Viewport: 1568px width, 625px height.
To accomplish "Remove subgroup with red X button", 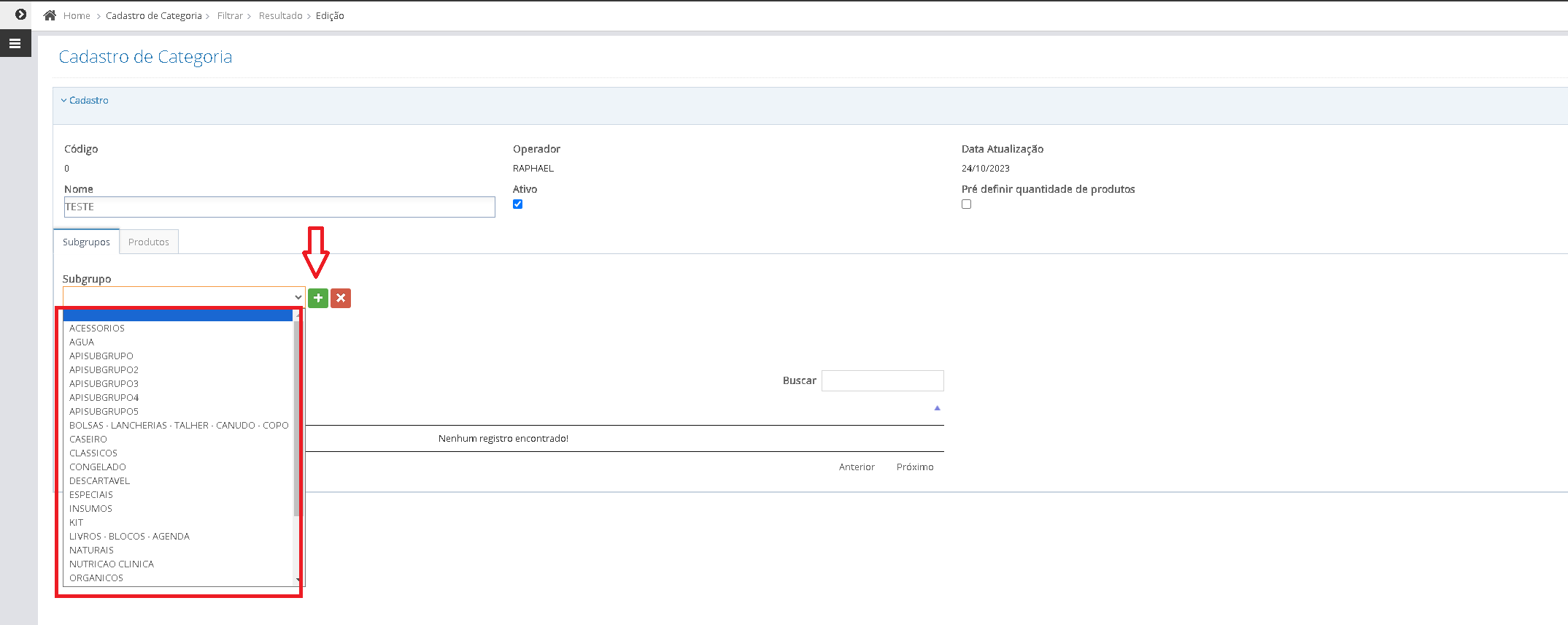I will [341, 298].
